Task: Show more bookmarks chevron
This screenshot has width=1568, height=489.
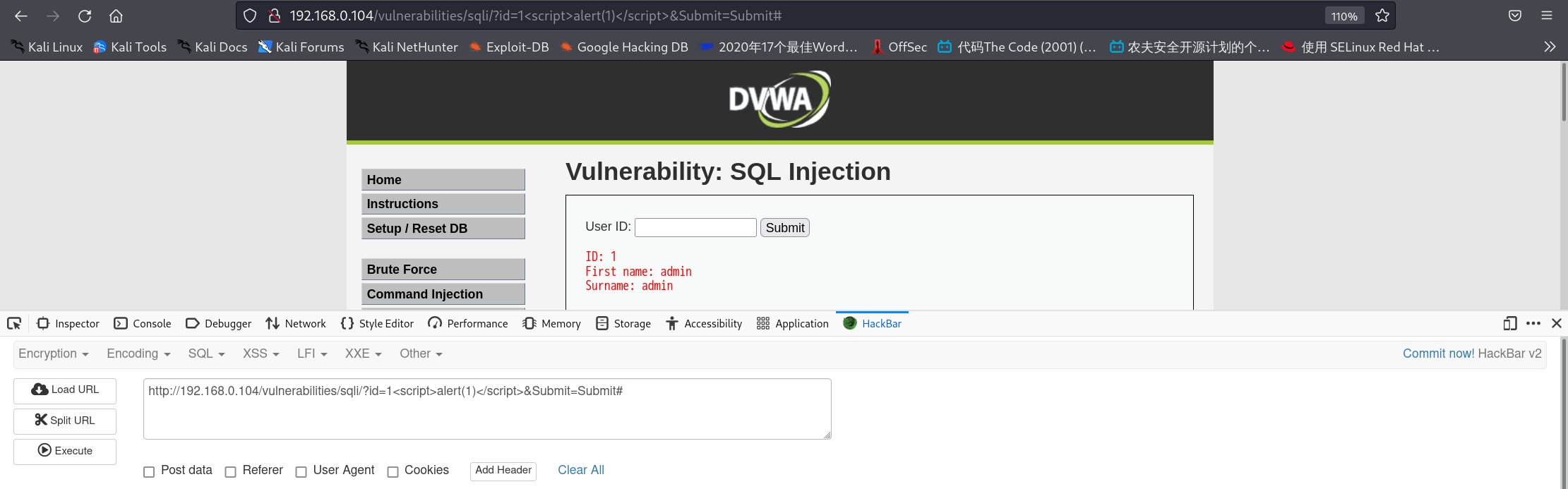Action: coord(1550,47)
